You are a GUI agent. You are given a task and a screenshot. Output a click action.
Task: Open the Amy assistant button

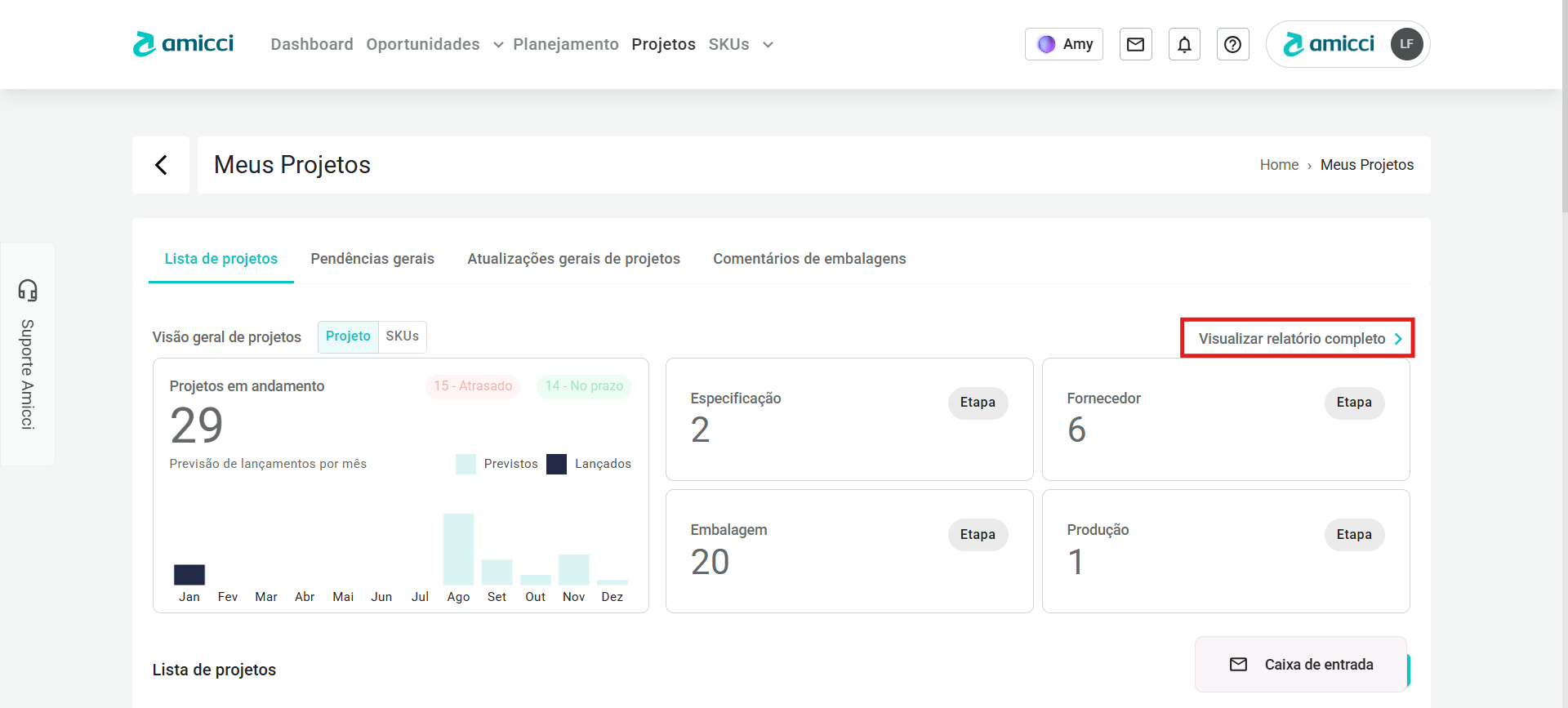tap(1064, 44)
